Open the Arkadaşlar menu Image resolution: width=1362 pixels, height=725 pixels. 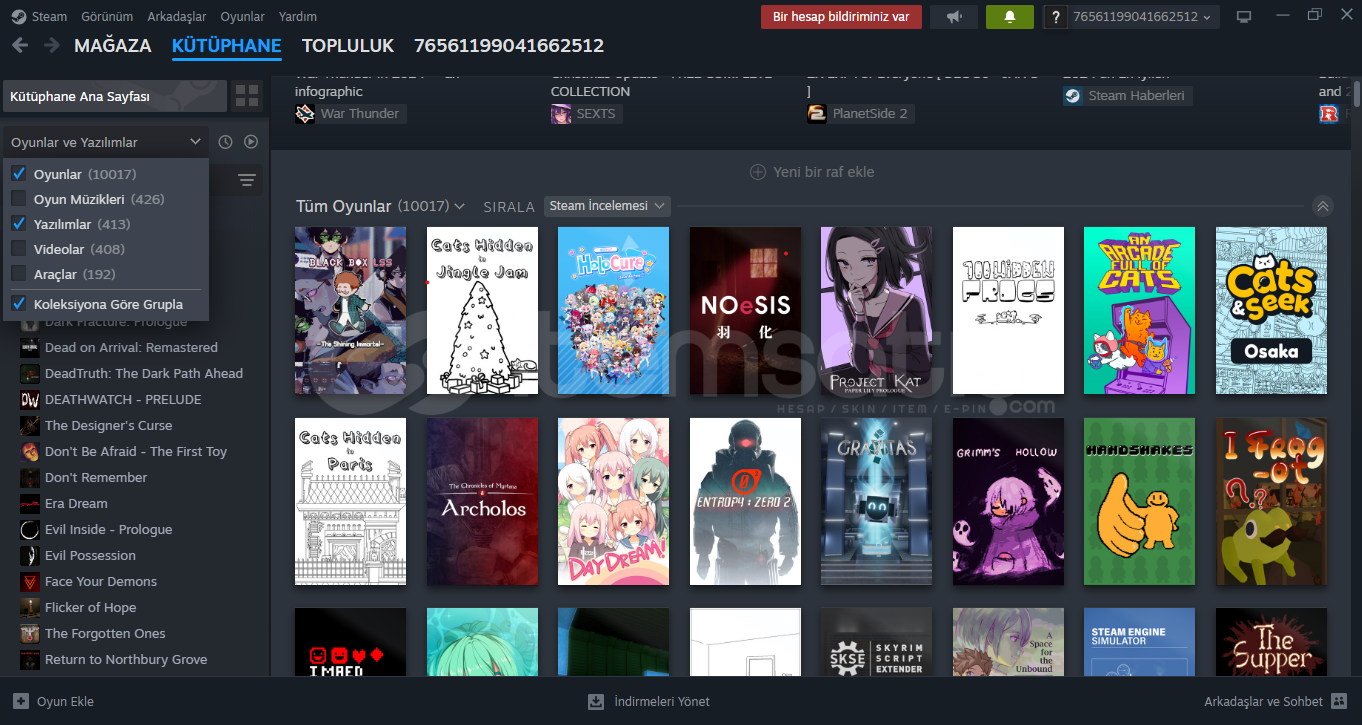point(177,16)
